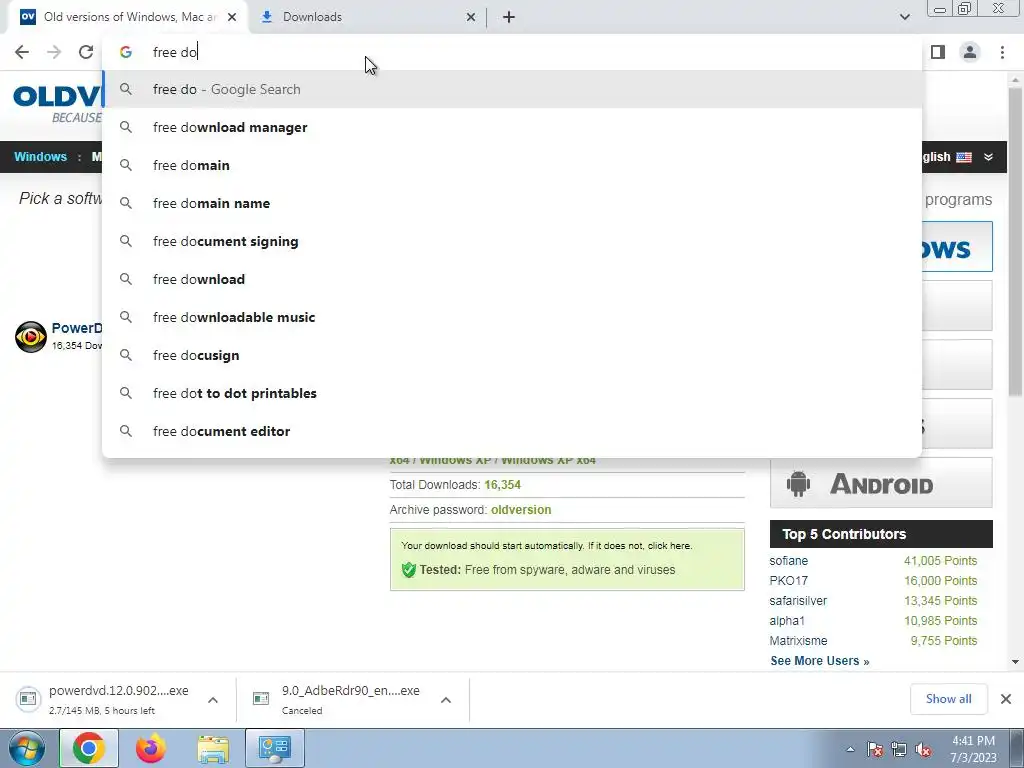
Task: Choose the 'free do - Google Search' suggestion
Action: point(513,89)
